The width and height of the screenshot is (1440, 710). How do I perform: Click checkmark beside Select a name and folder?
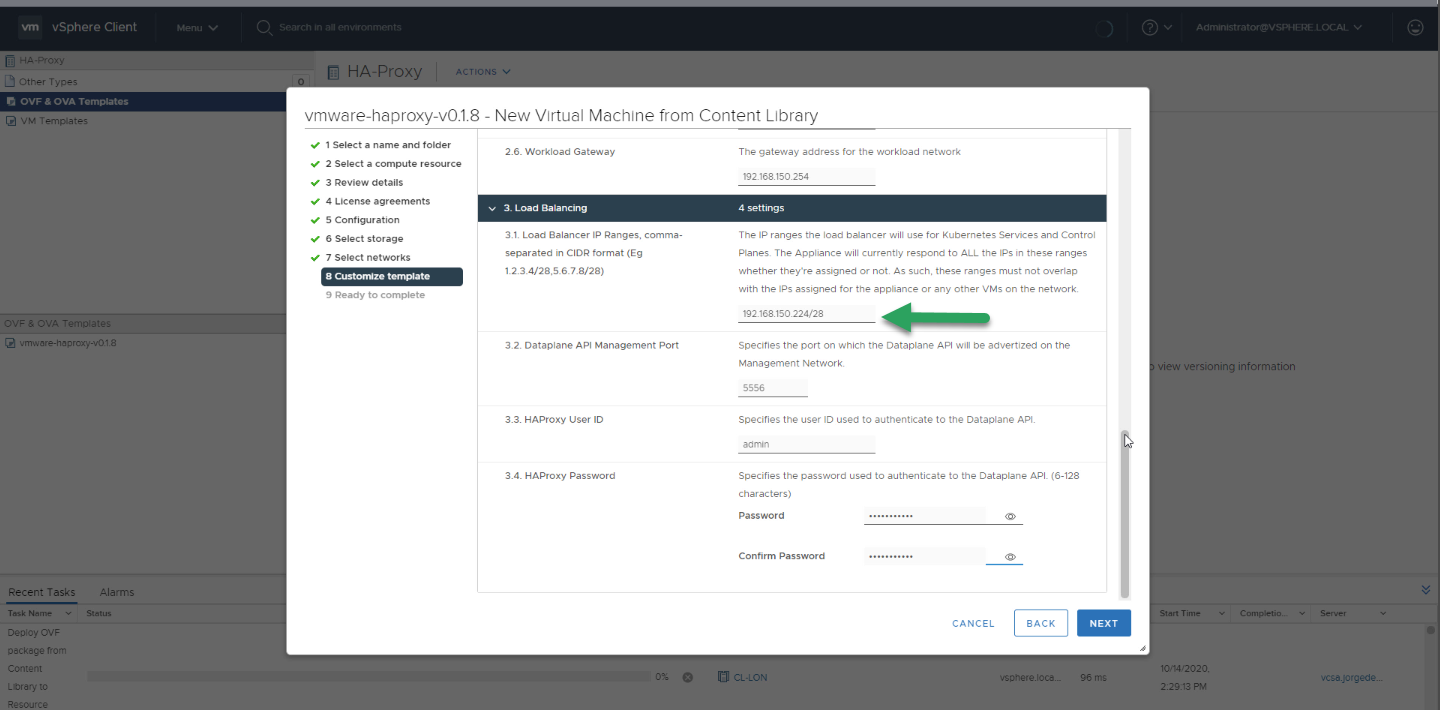point(315,145)
